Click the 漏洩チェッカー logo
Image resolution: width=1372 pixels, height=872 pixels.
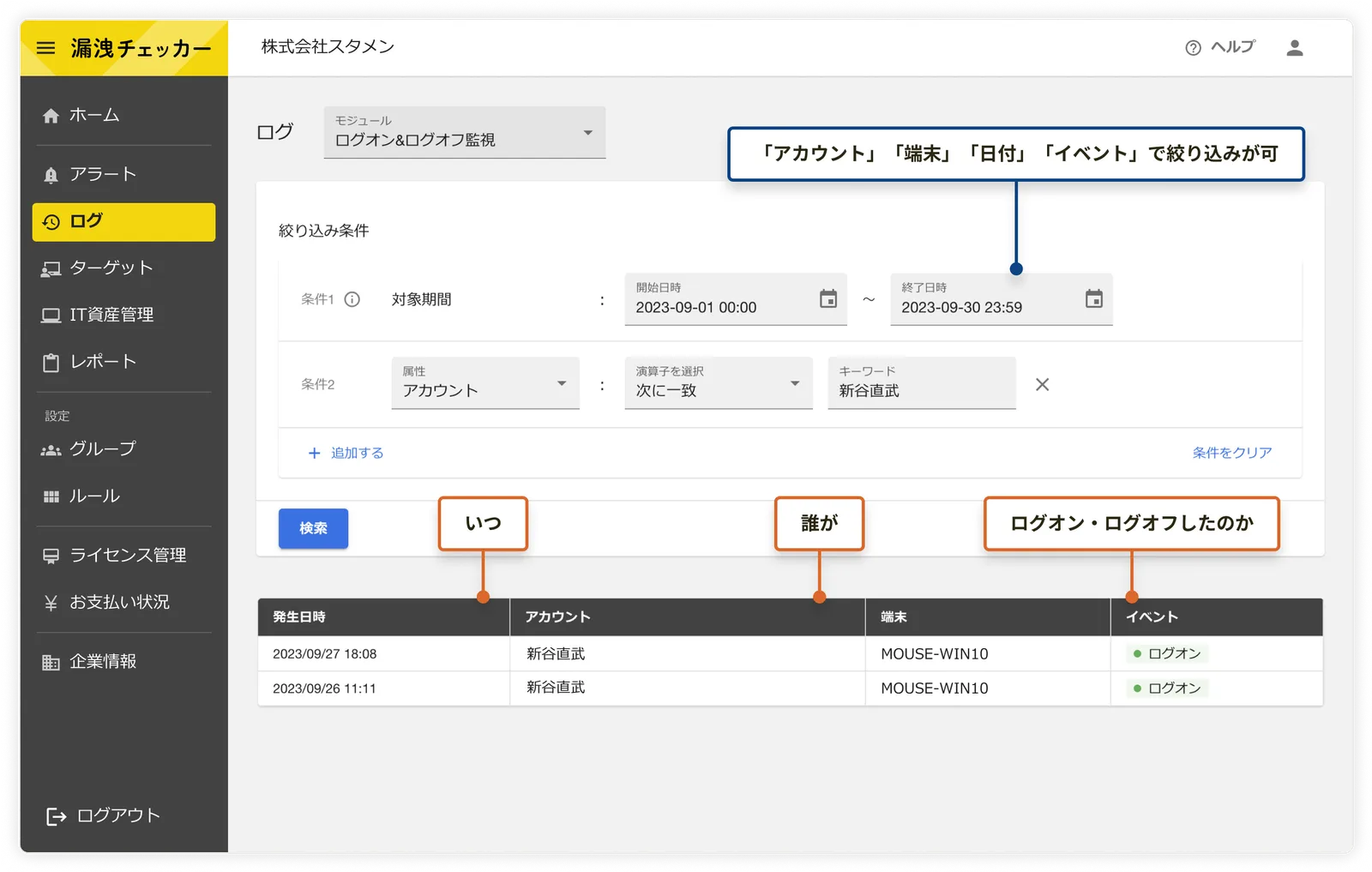click(141, 48)
